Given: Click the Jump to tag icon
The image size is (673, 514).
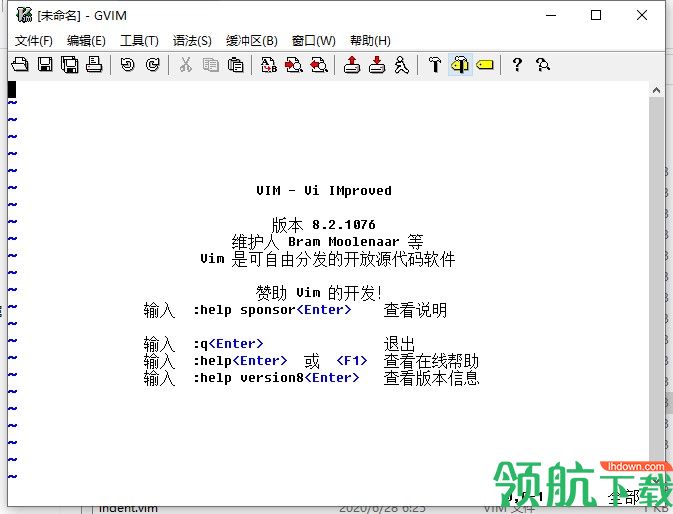Looking at the screenshot, I should pos(485,65).
